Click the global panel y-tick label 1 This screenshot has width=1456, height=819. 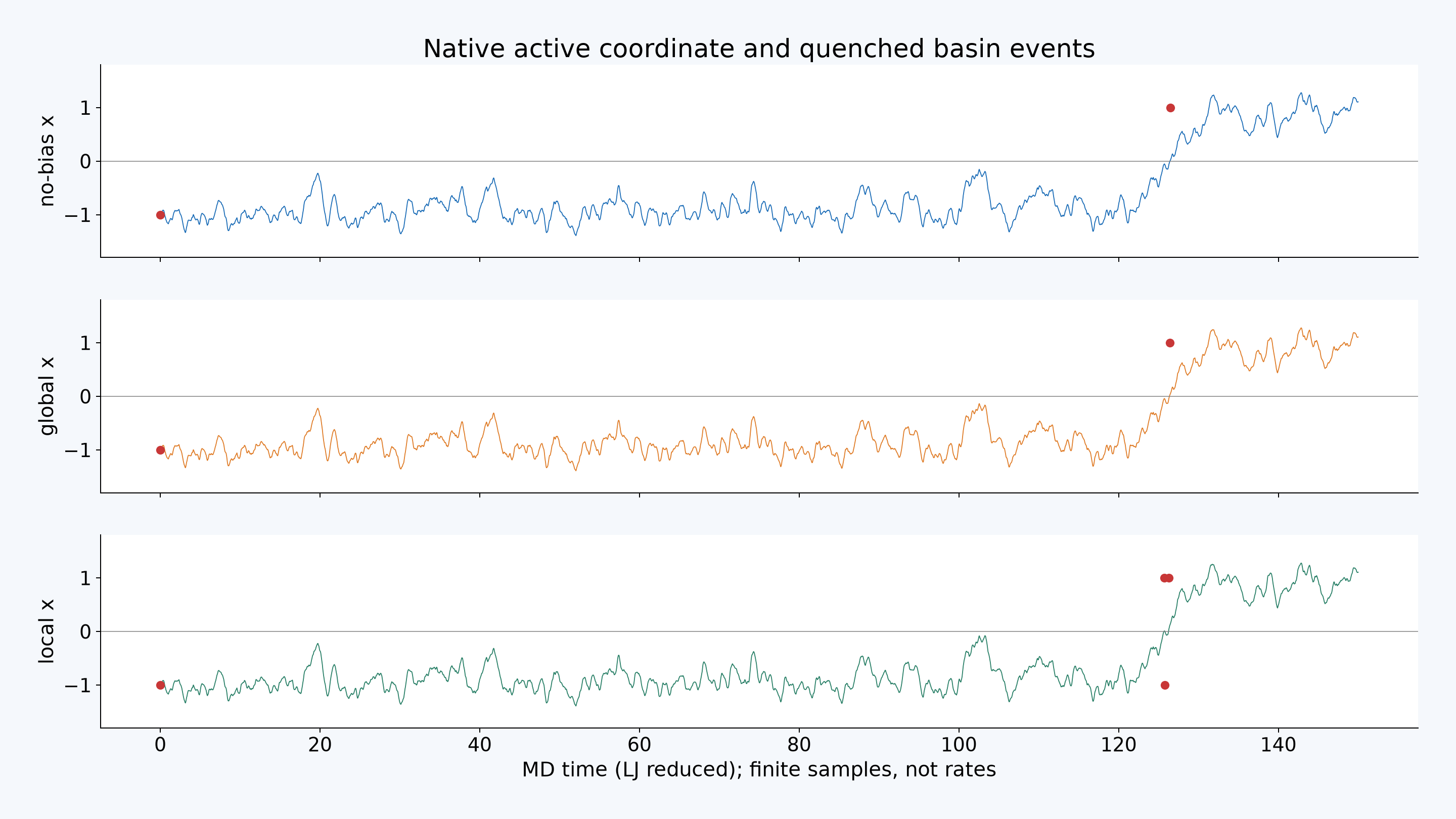point(85,343)
